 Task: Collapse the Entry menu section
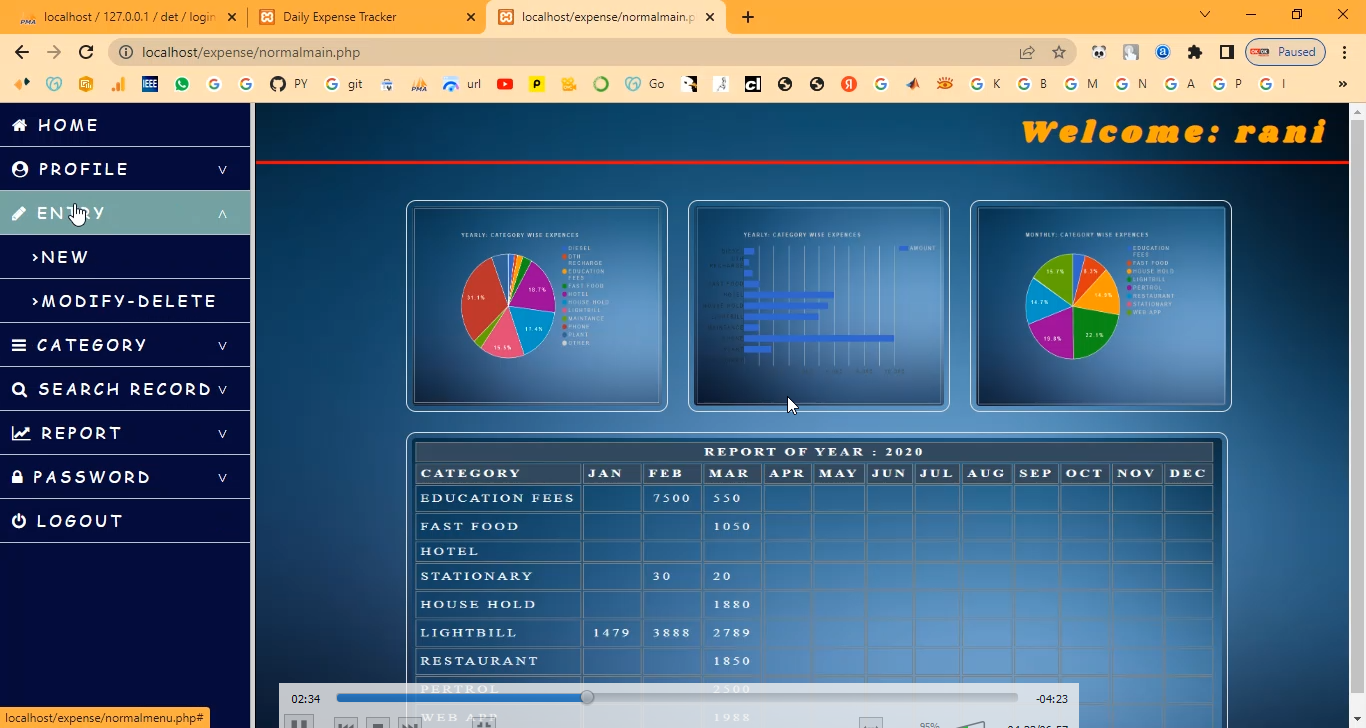[222, 213]
